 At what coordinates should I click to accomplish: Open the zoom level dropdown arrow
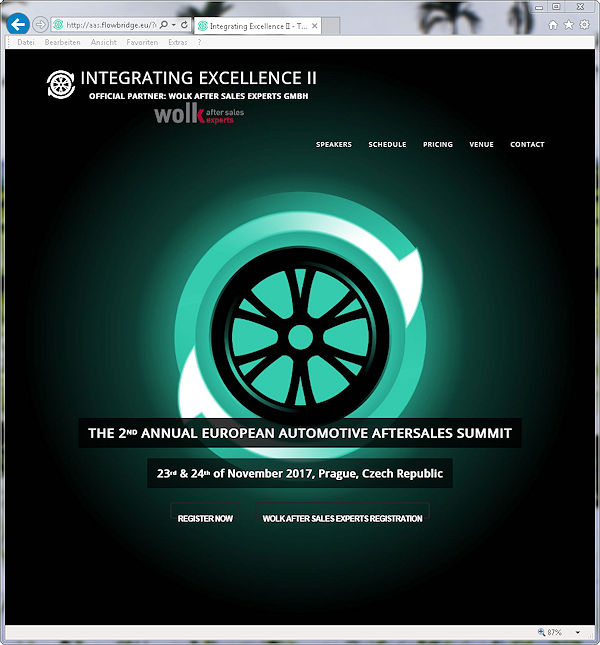pos(577,632)
